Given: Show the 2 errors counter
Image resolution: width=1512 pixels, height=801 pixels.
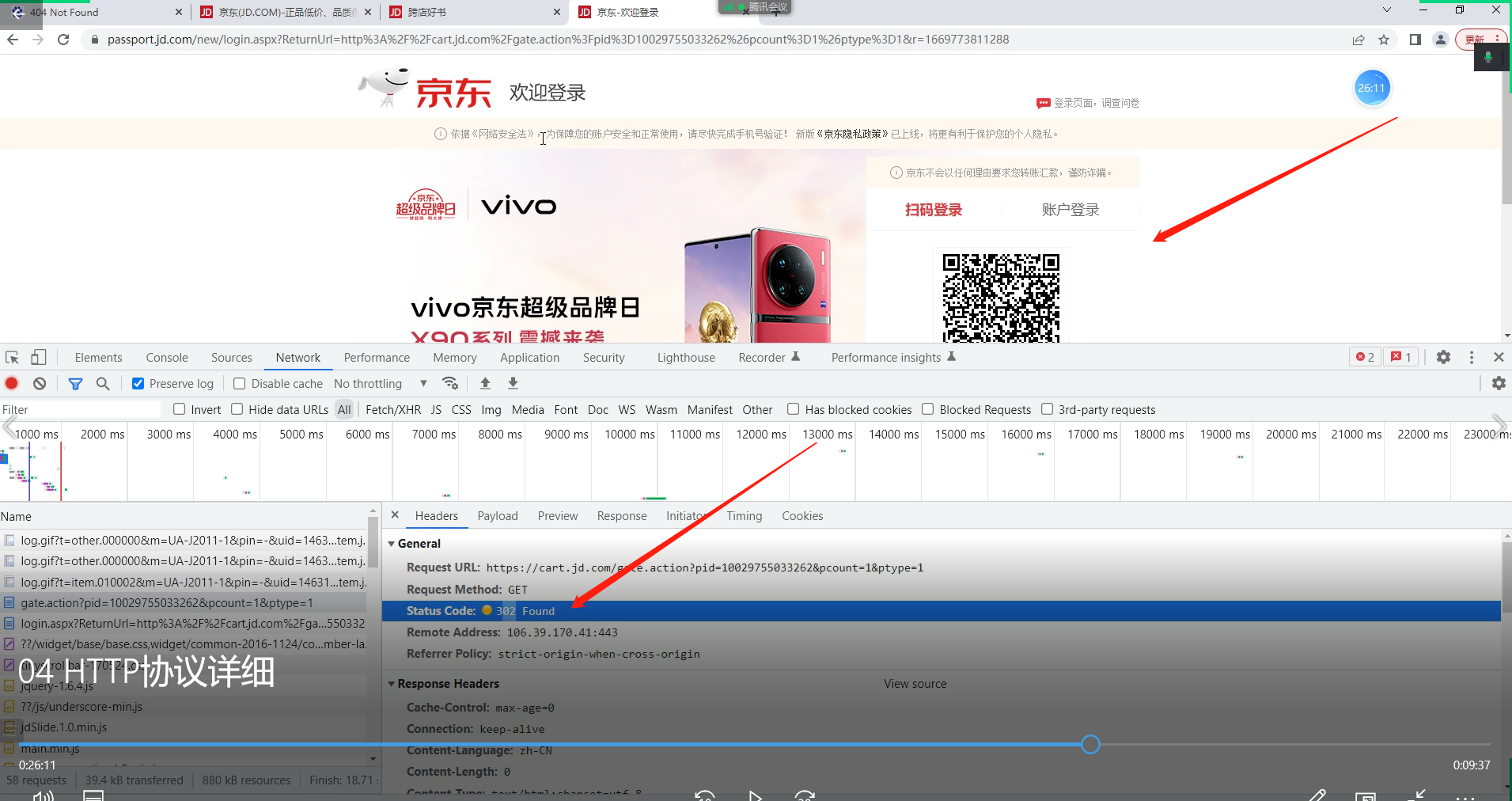Looking at the screenshot, I should click(x=1365, y=358).
